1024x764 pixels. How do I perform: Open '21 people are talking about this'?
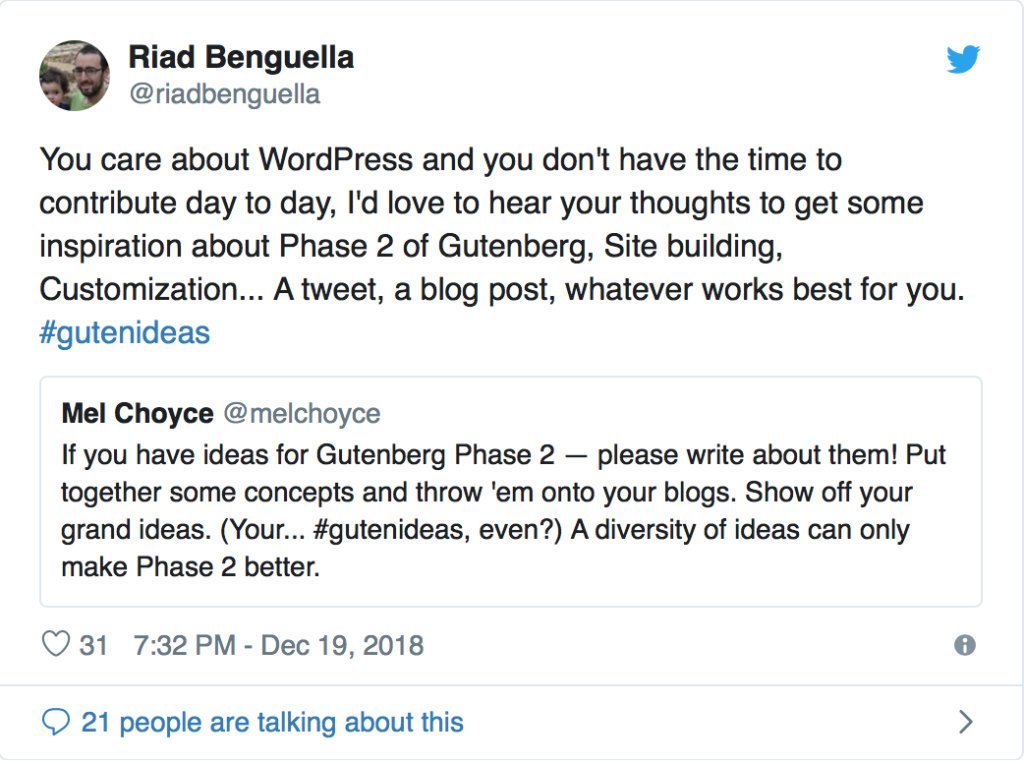point(272,722)
